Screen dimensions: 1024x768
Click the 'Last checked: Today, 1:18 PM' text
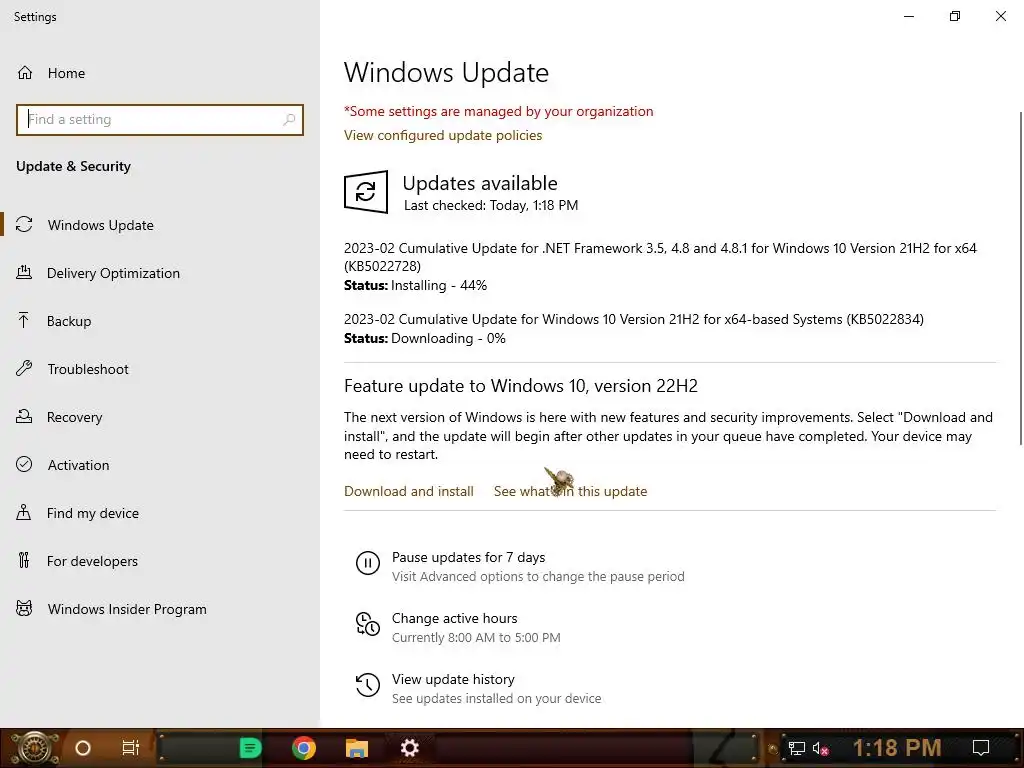click(x=491, y=205)
